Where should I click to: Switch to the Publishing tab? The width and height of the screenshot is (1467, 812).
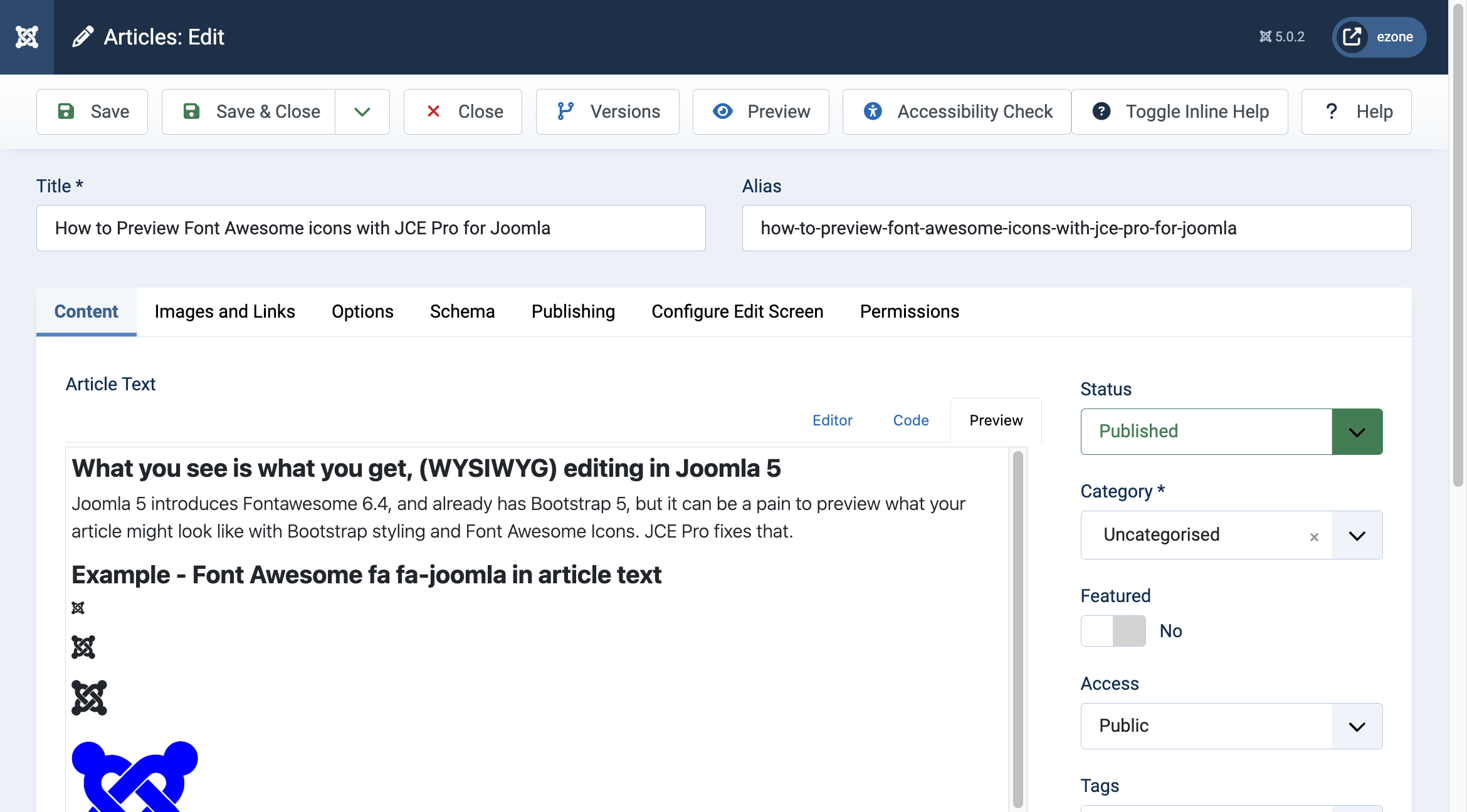572,311
